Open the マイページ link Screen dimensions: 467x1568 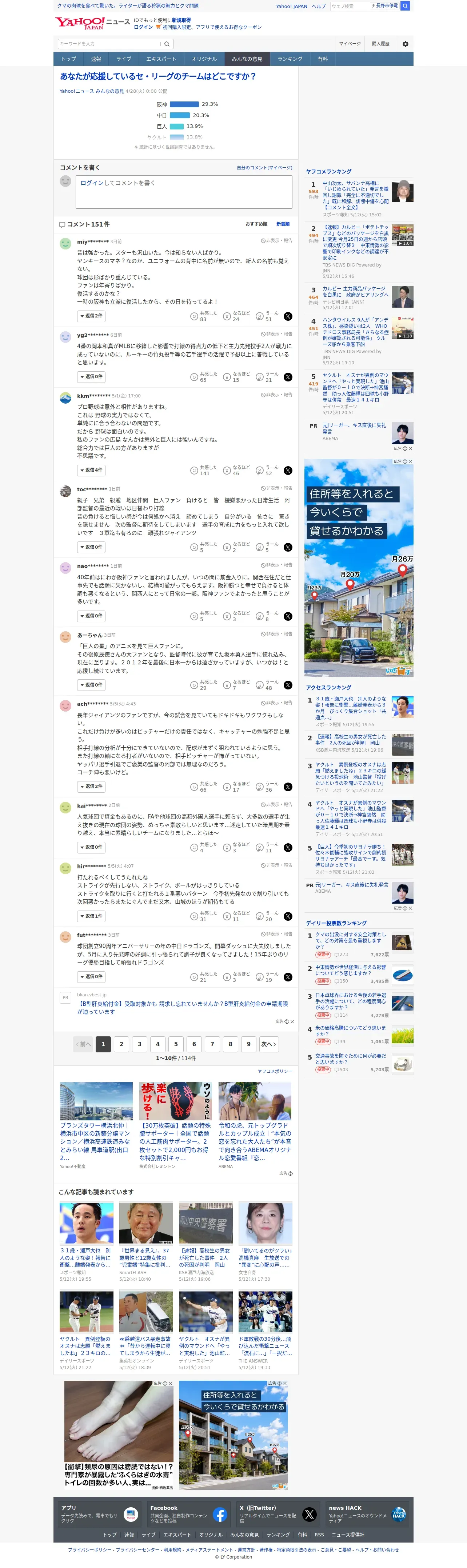[350, 44]
